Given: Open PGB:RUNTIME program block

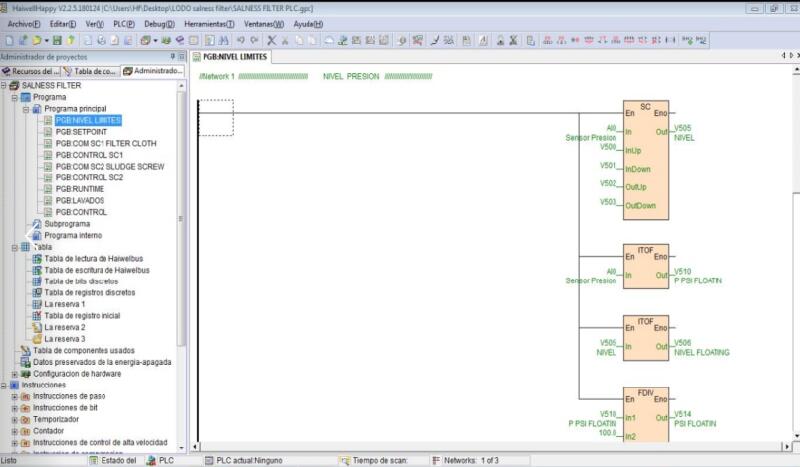Looking at the screenshot, I should point(79,189).
